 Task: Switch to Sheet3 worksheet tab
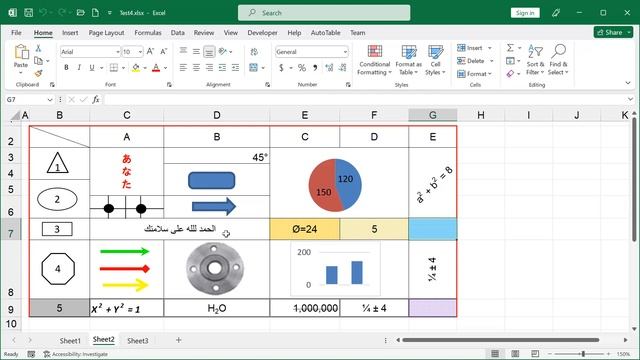pyautogui.click(x=138, y=340)
